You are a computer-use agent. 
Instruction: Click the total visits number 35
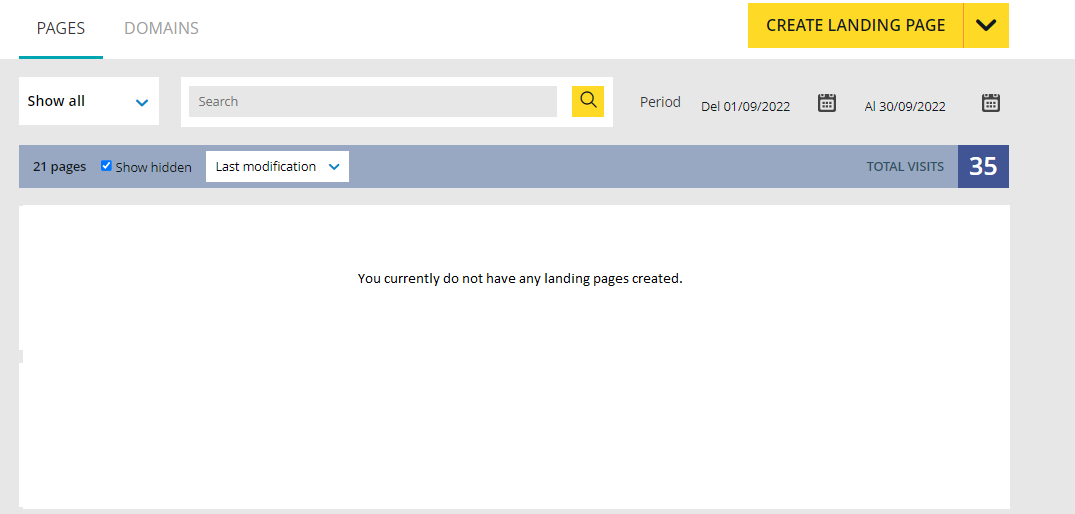pos(983,167)
